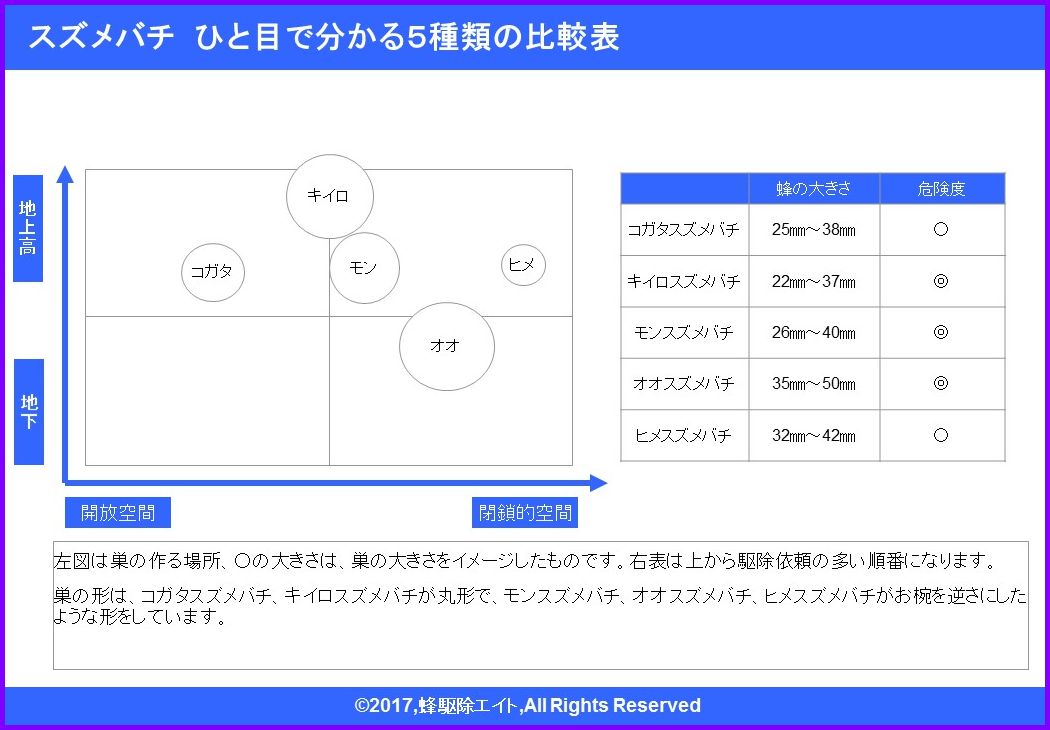The height and width of the screenshot is (730, 1050).
Task: Click the large オオ circle
Action: click(x=446, y=346)
